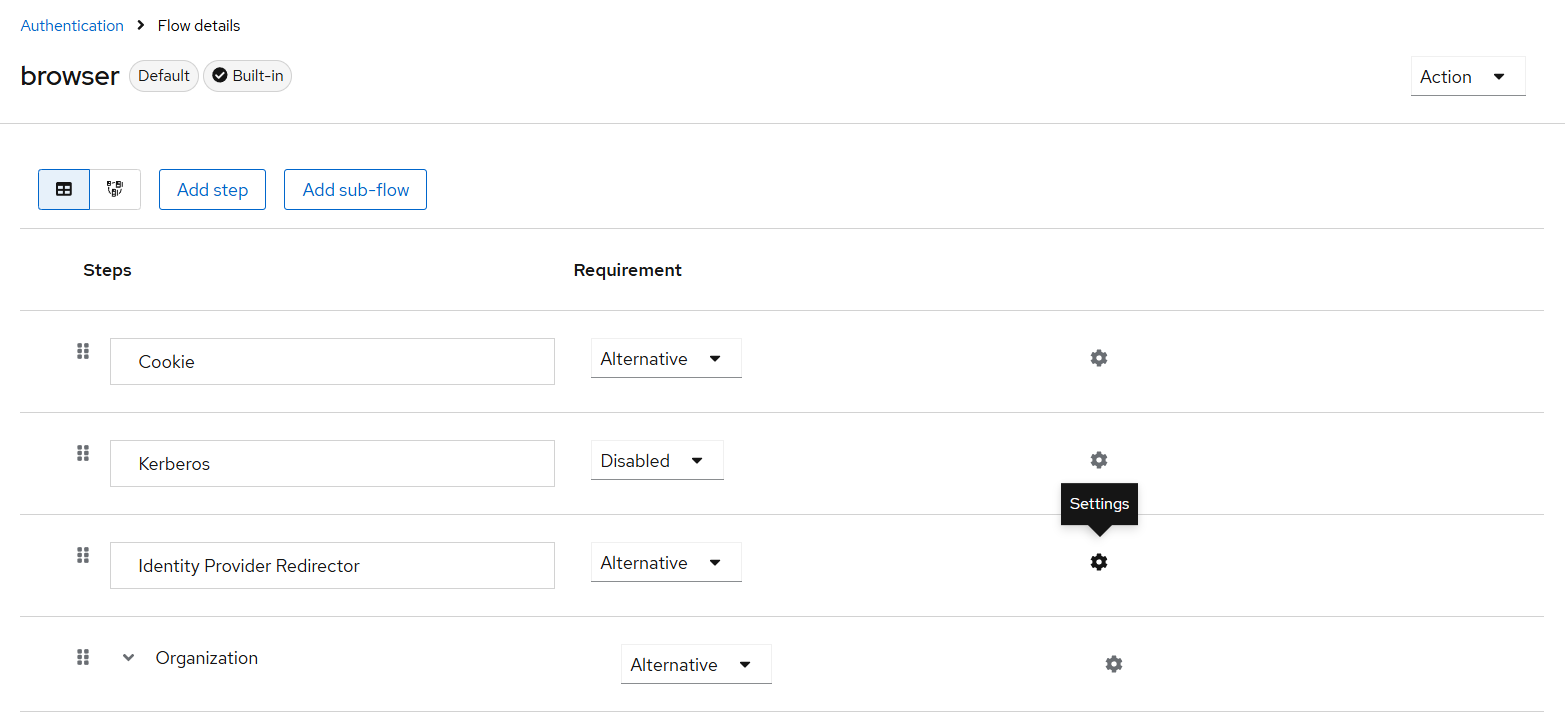Open Cookie requirement dropdown

click(x=666, y=358)
